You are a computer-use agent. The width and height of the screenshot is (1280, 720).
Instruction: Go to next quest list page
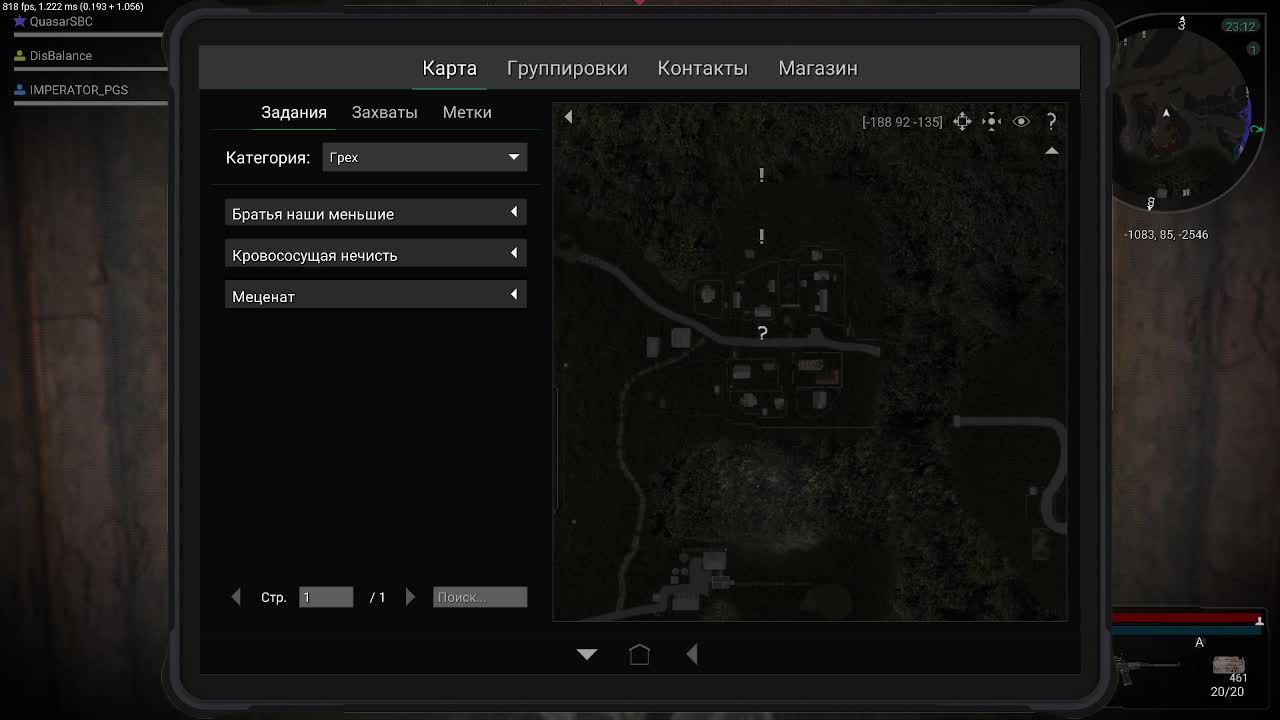pyautogui.click(x=410, y=597)
